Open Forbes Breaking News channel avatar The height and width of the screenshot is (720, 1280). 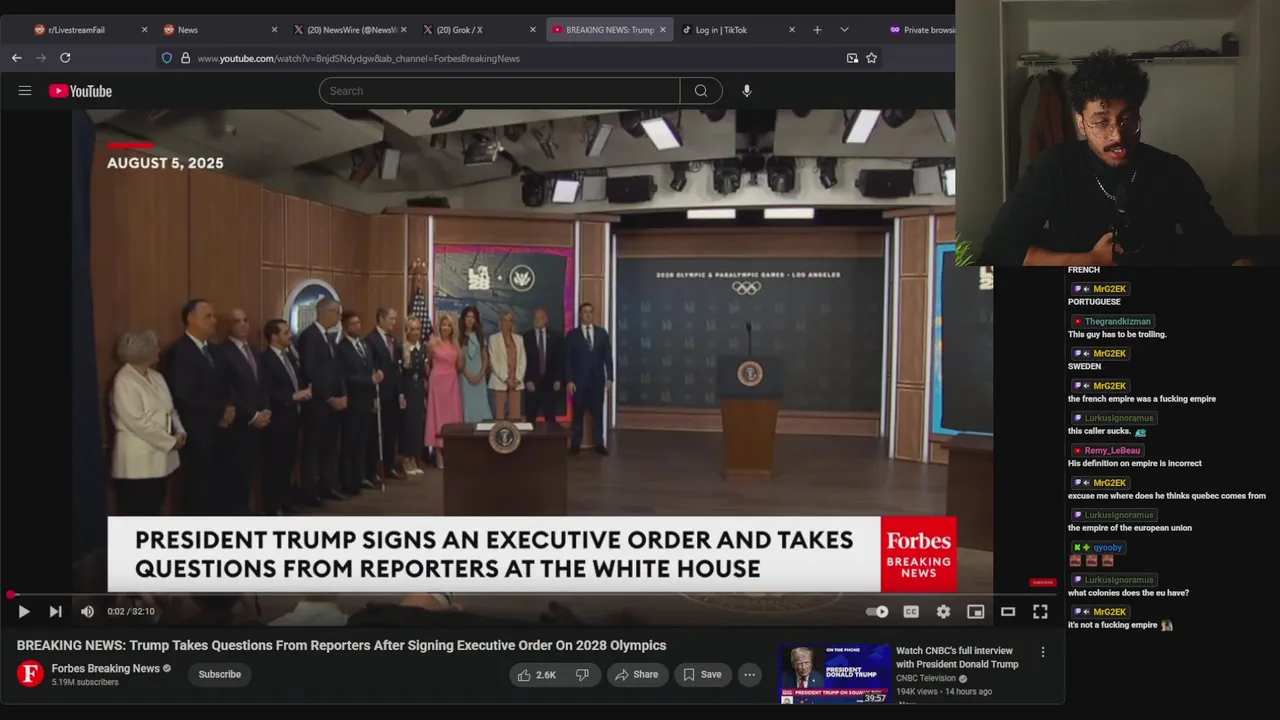30,674
